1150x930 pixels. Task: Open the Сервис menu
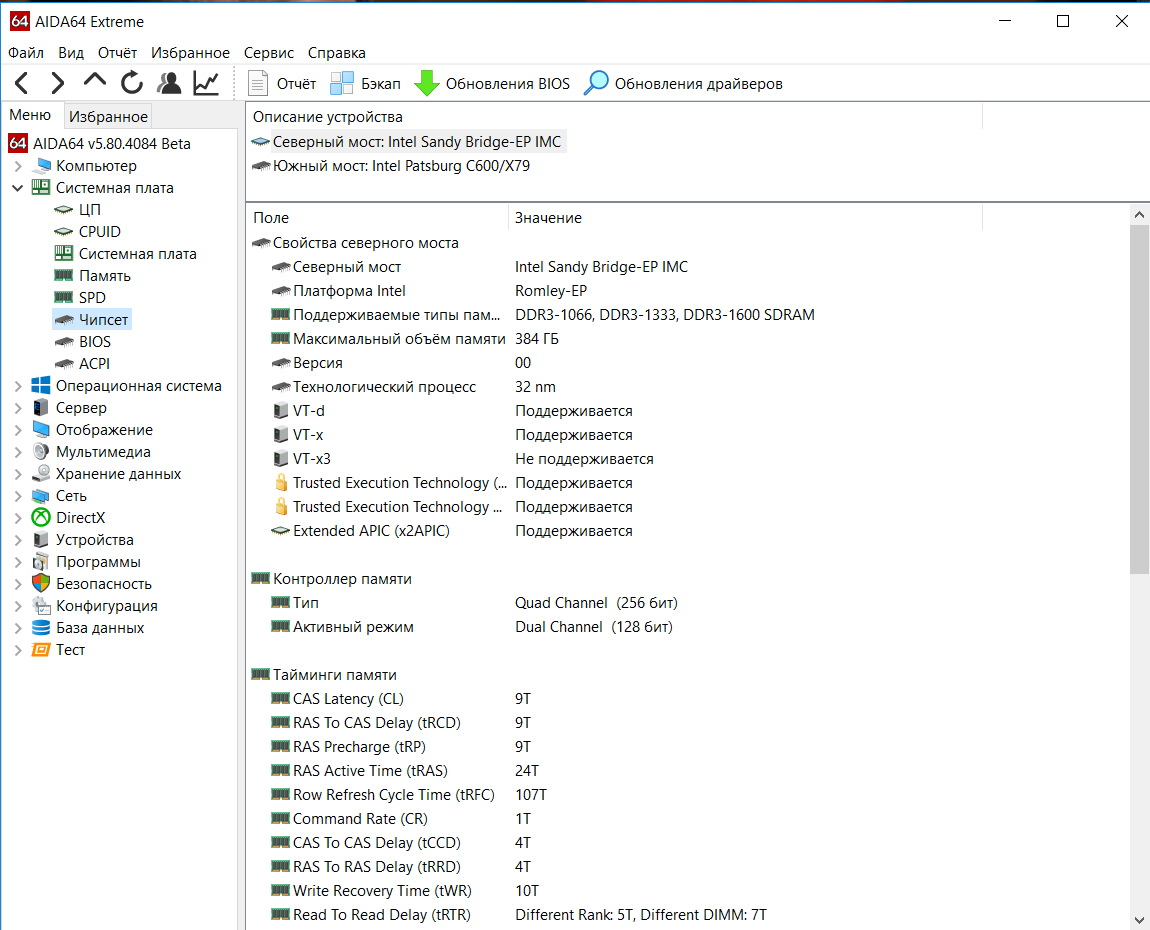pyautogui.click(x=269, y=53)
